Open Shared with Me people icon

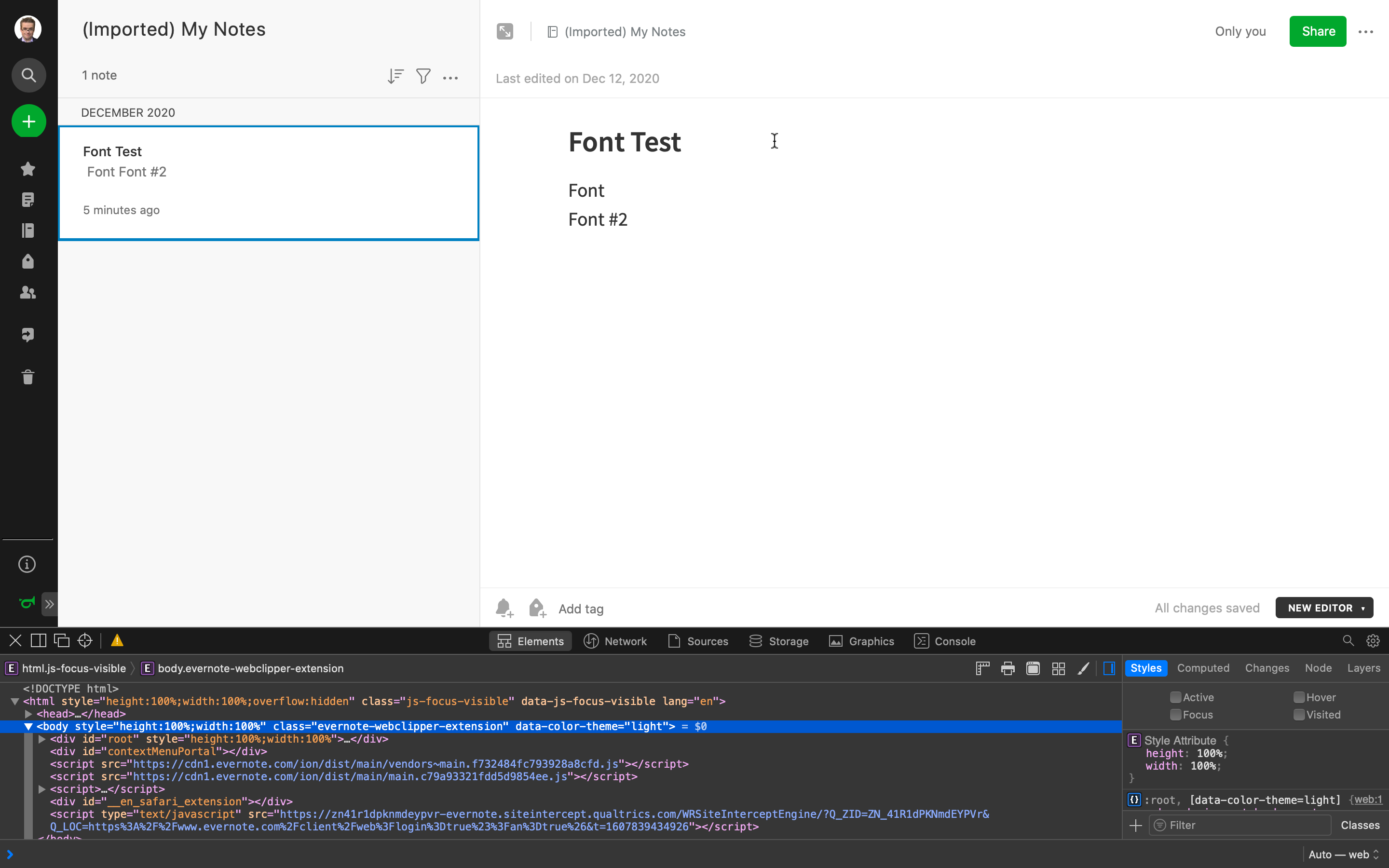[x=27, y=292]
